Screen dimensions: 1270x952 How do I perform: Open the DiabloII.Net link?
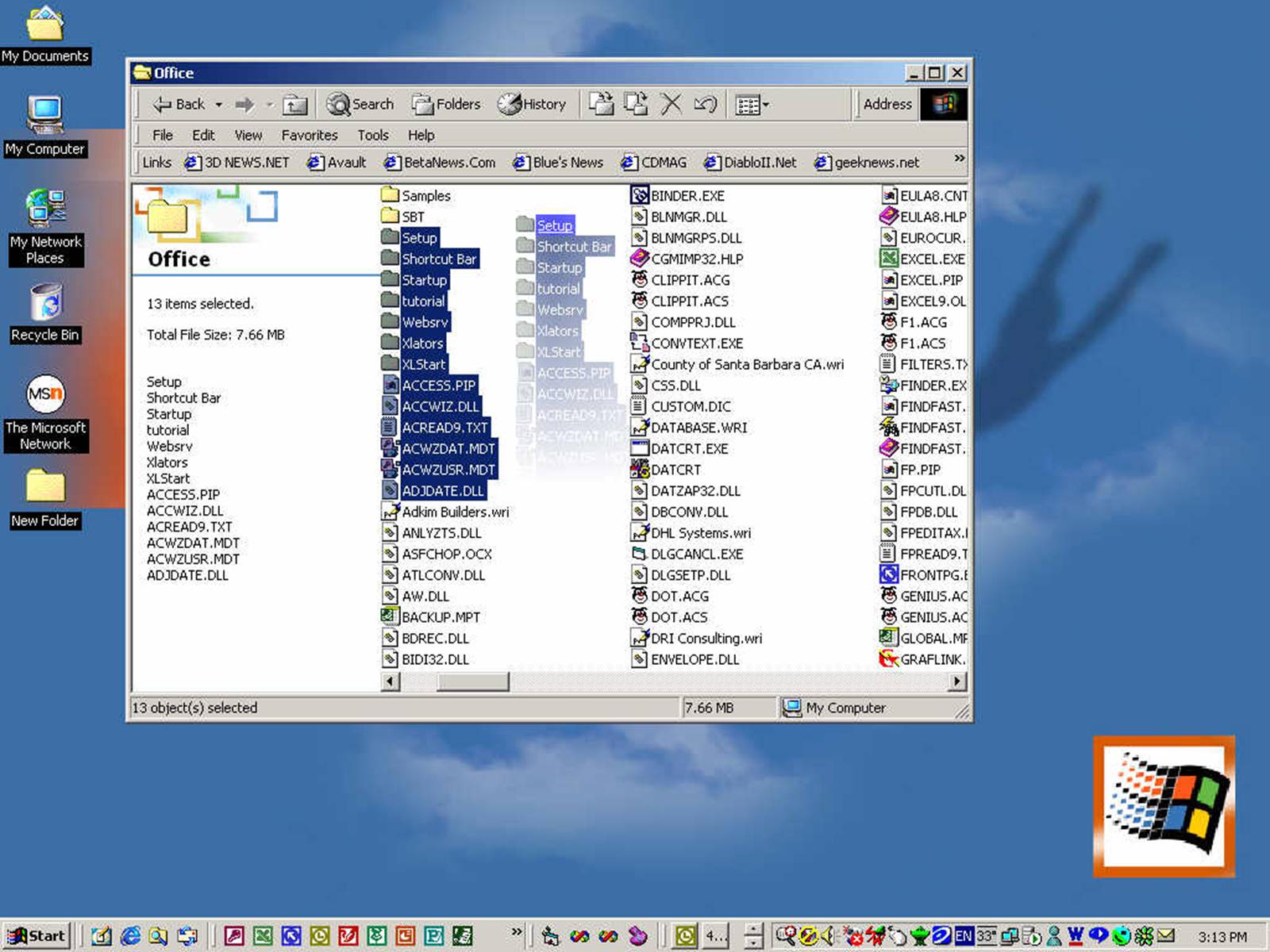click(x=750, y=162)
